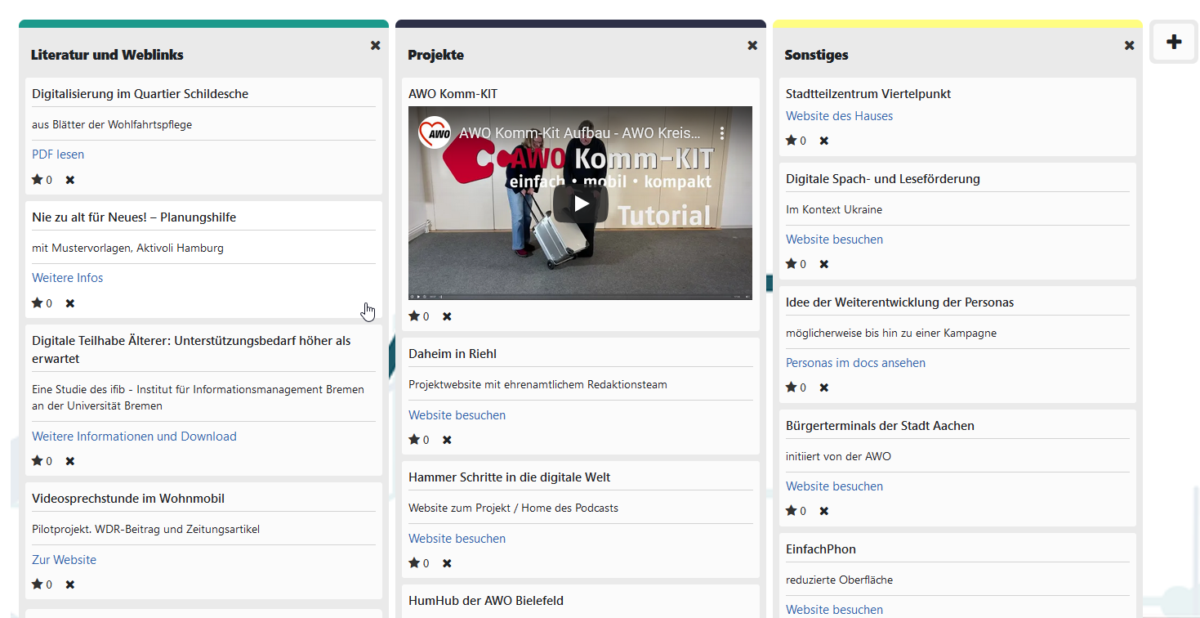
Task: Select the Projekte column title
Action: [436, 55]
